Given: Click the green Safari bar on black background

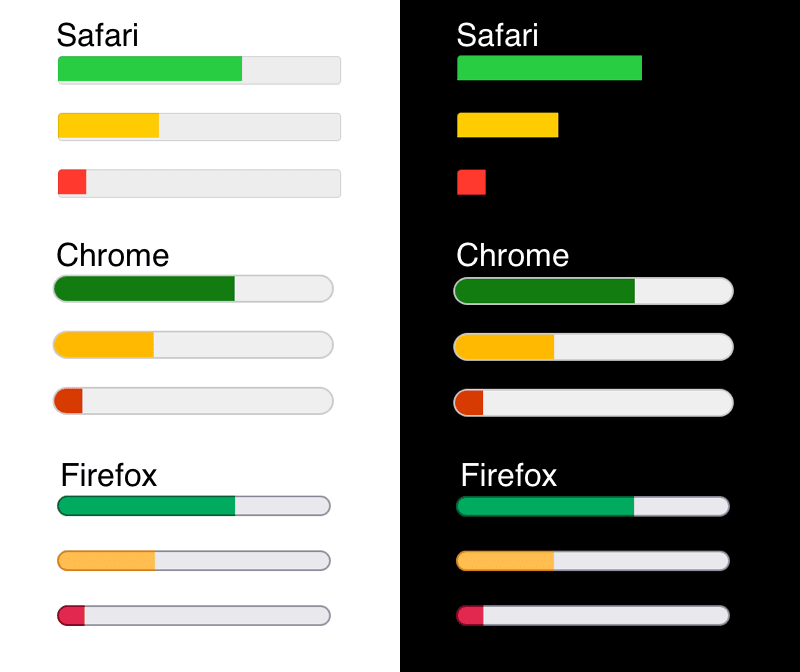Looking at the screenshot, I should coord(549,67).
